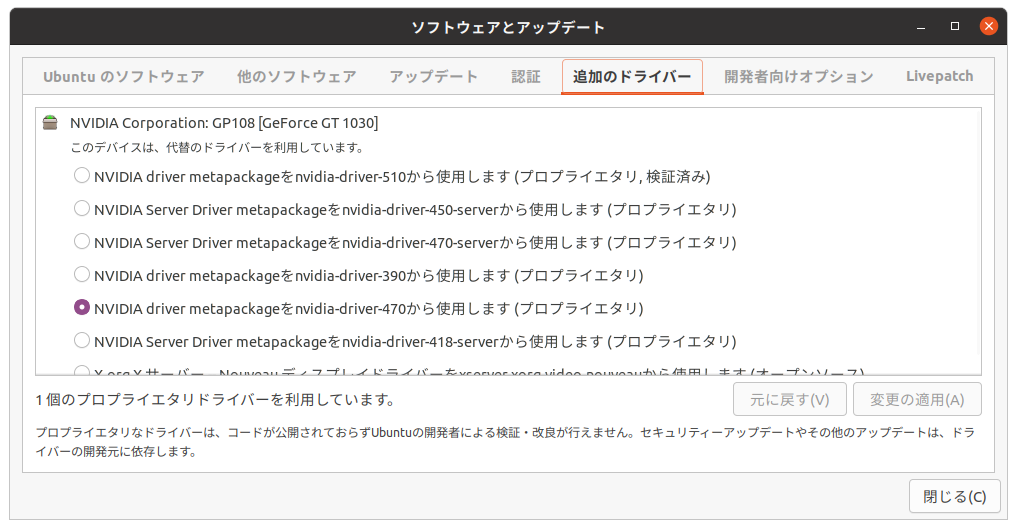This screenshot has height=529, width=1017.
Task: Select the nvidia-driver-470 radio option
Action: (82, 308)
